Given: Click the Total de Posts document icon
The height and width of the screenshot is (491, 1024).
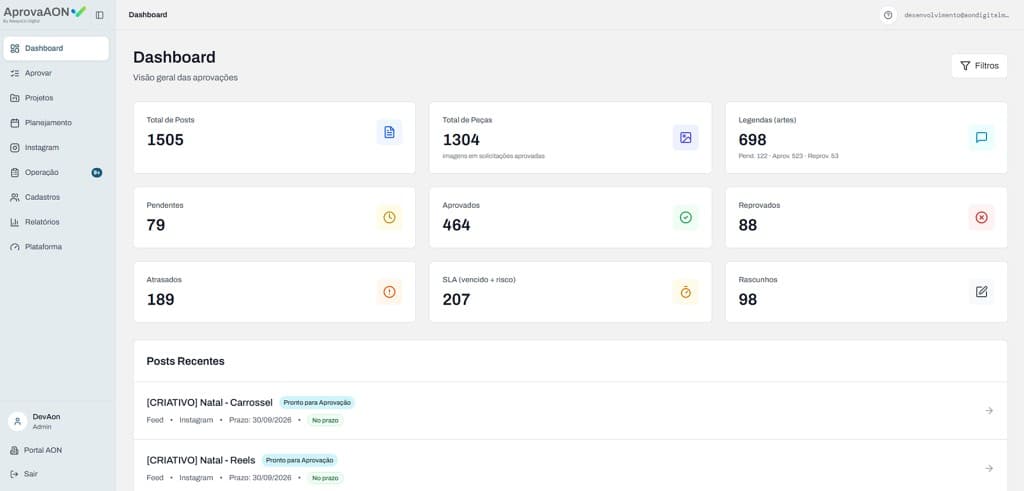Looking at the screenshot, I should (389, 133).
